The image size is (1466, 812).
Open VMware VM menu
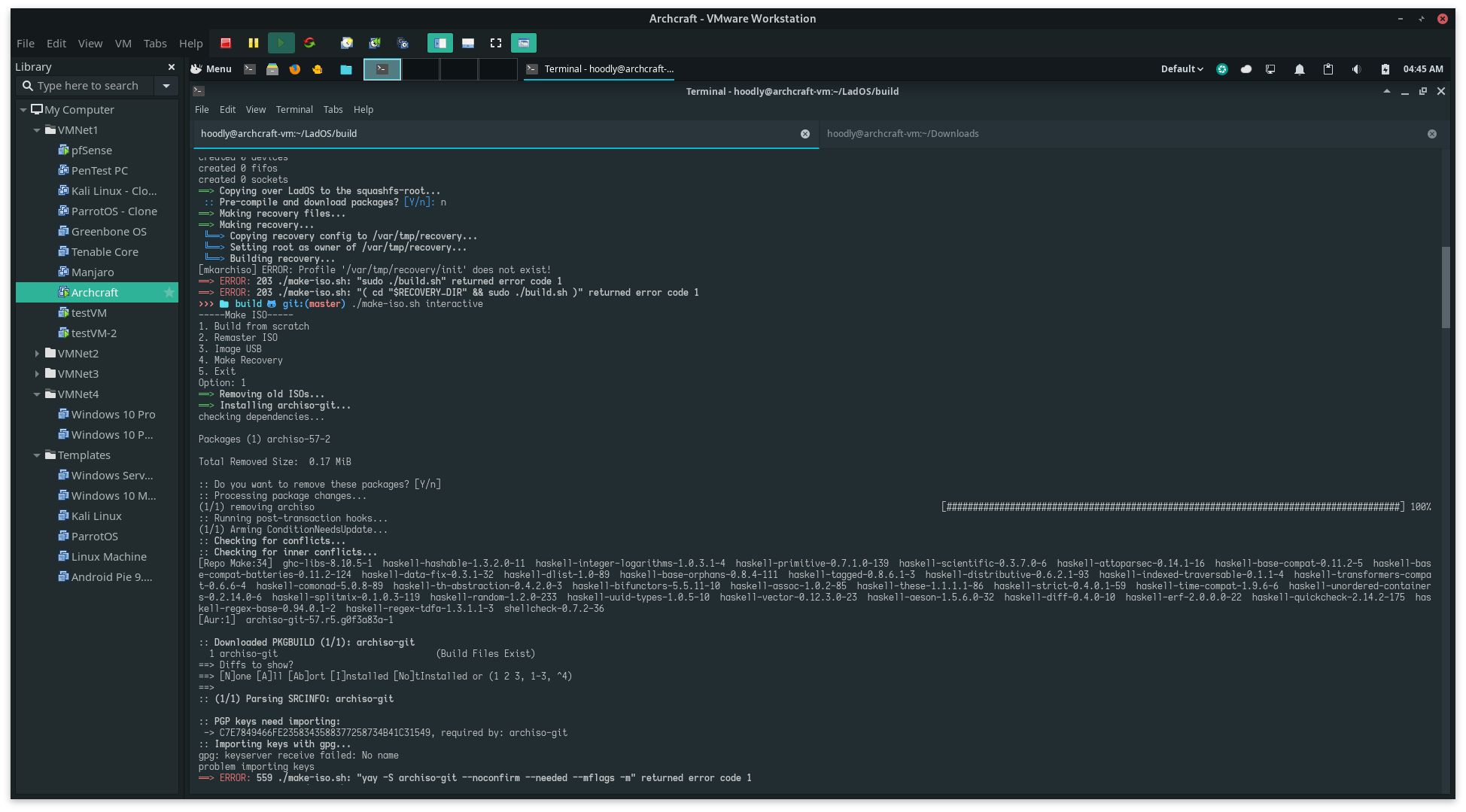pyautogui.click(x=123, y=43)
